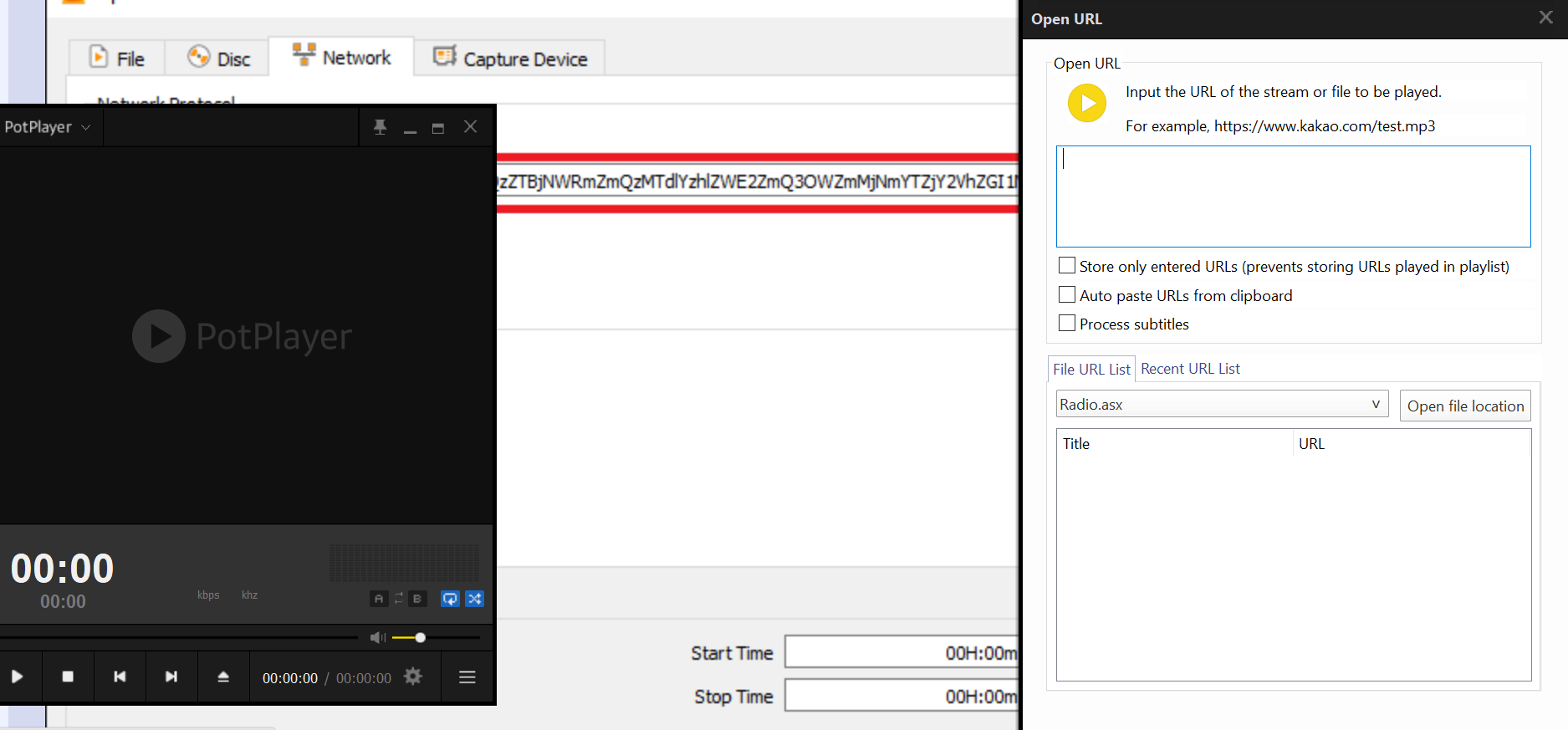
Task: Pin PotPlayer window on top
Action: [380, 127]
